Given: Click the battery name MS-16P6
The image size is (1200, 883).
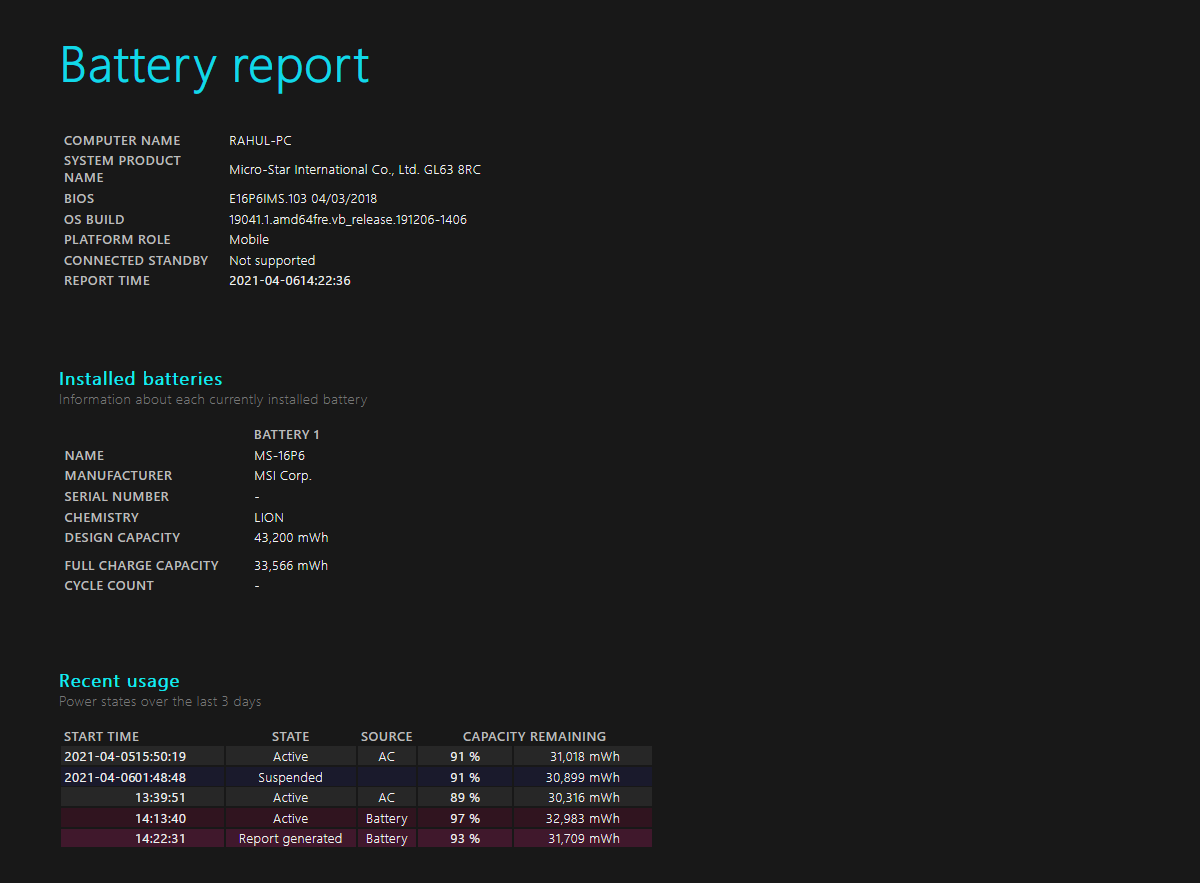Looking at the screenshot, I should tap(279, 456).
